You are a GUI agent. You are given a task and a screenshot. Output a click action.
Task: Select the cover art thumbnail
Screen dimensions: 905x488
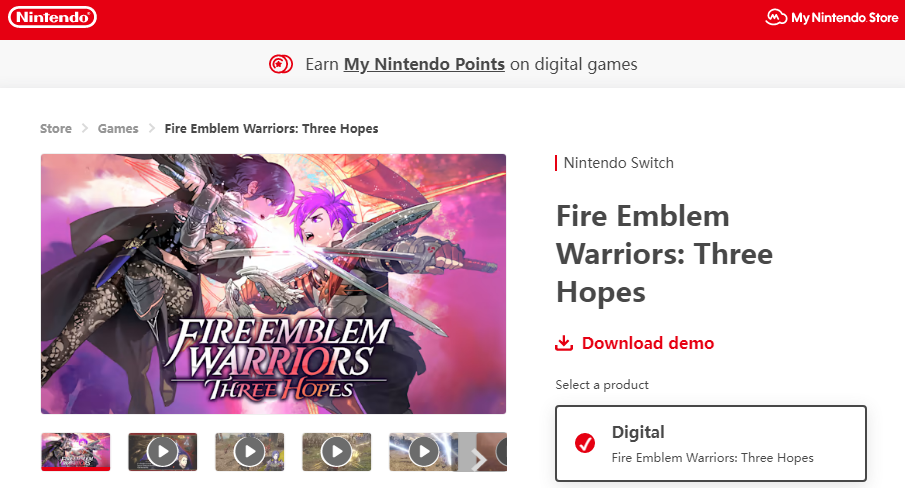tap(76, 452)
